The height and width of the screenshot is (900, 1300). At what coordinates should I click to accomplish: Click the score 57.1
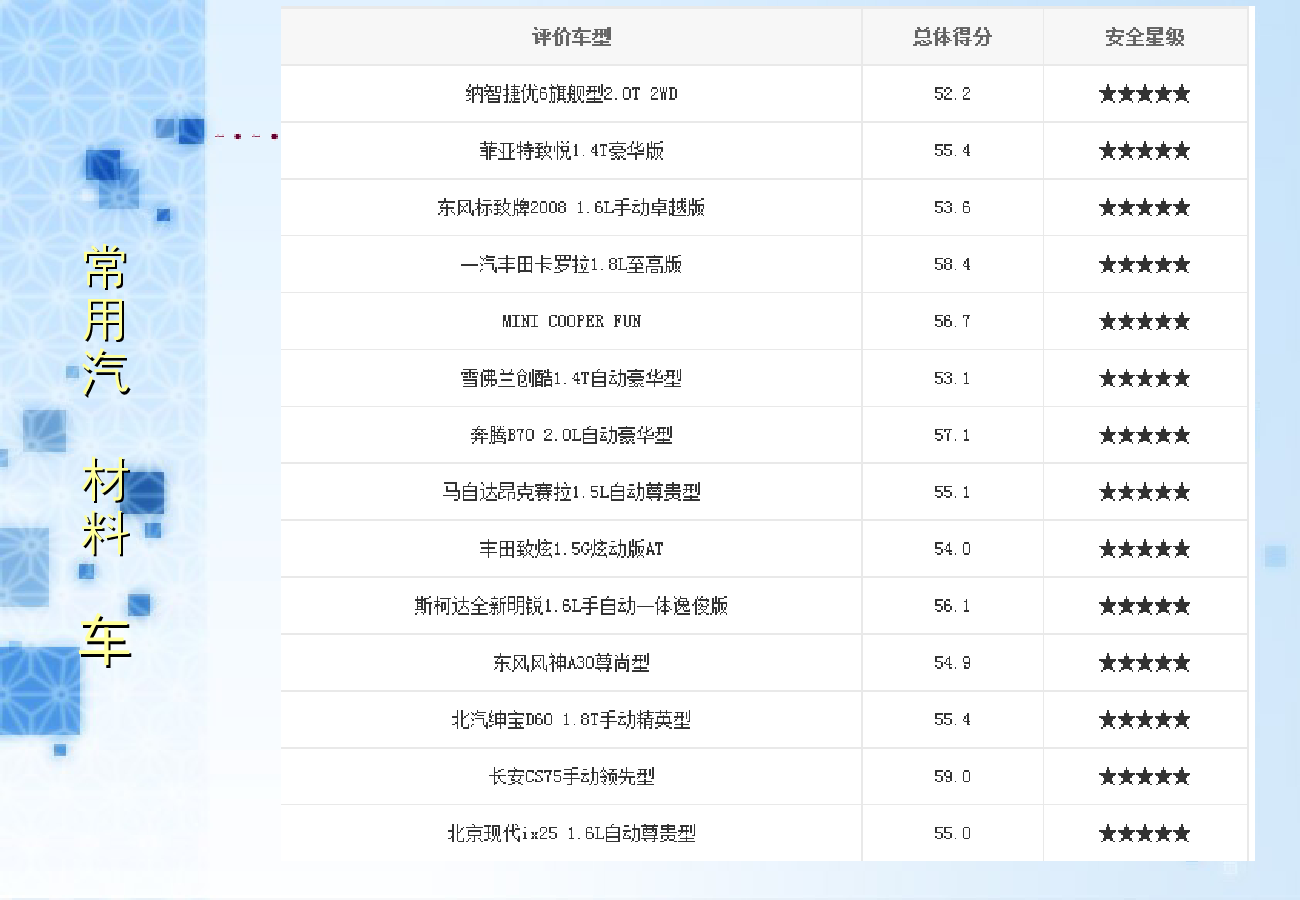952,435
